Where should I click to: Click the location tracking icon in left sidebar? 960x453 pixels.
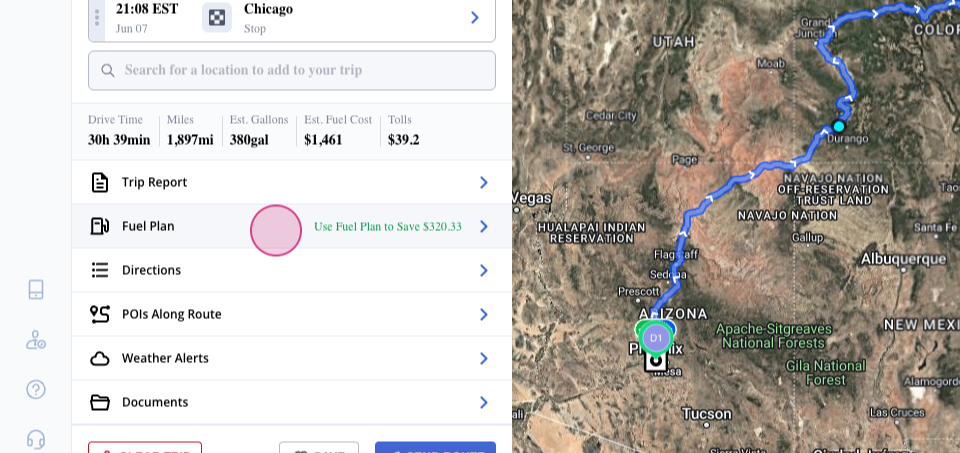click(x=36, y=339)
